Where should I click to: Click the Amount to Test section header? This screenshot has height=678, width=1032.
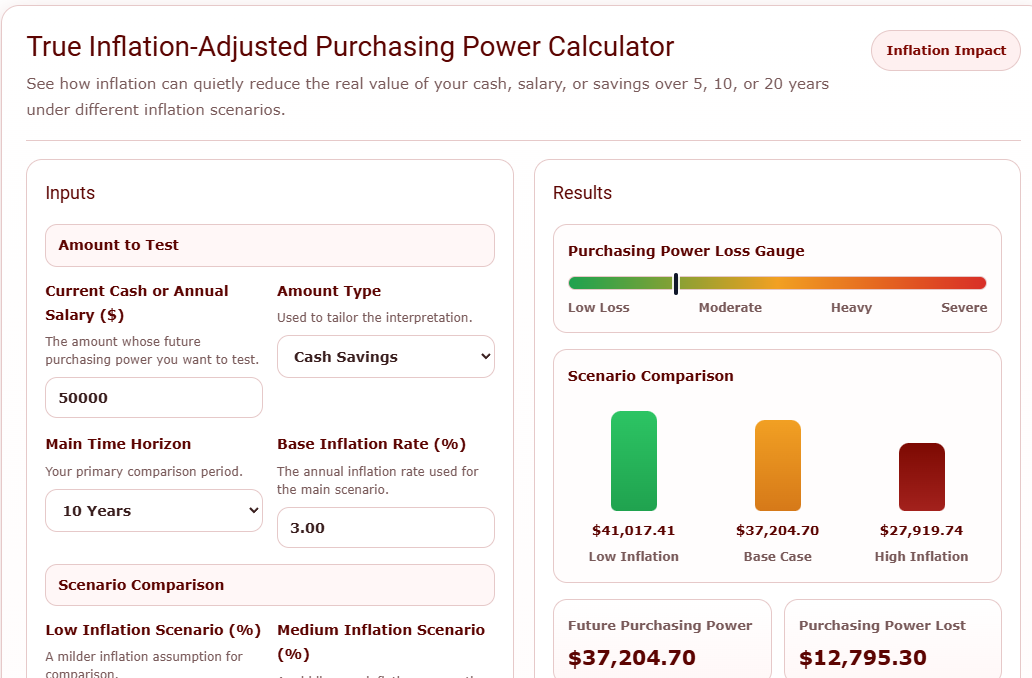click(x=270, y=246)
